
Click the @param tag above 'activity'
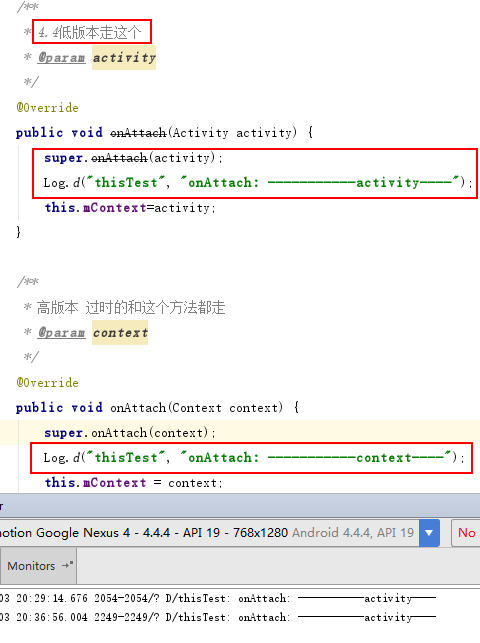click(61, 58)
